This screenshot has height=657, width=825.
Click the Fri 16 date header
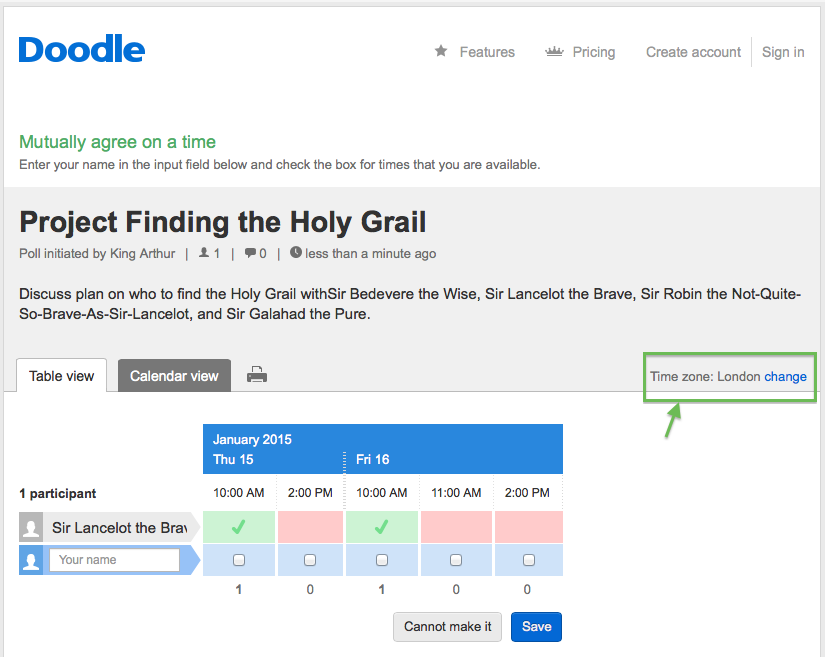(373, 459)
